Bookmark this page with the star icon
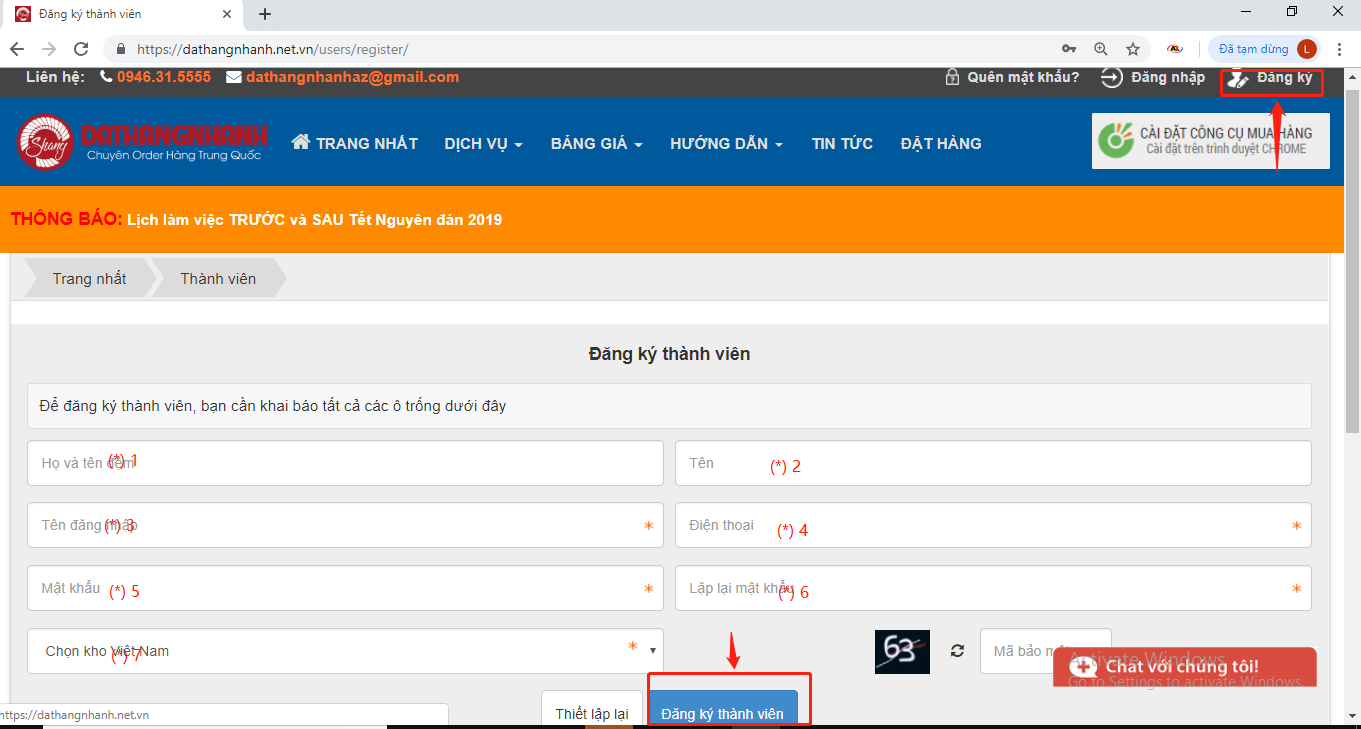1361x729 pixels. (1132, 49)
